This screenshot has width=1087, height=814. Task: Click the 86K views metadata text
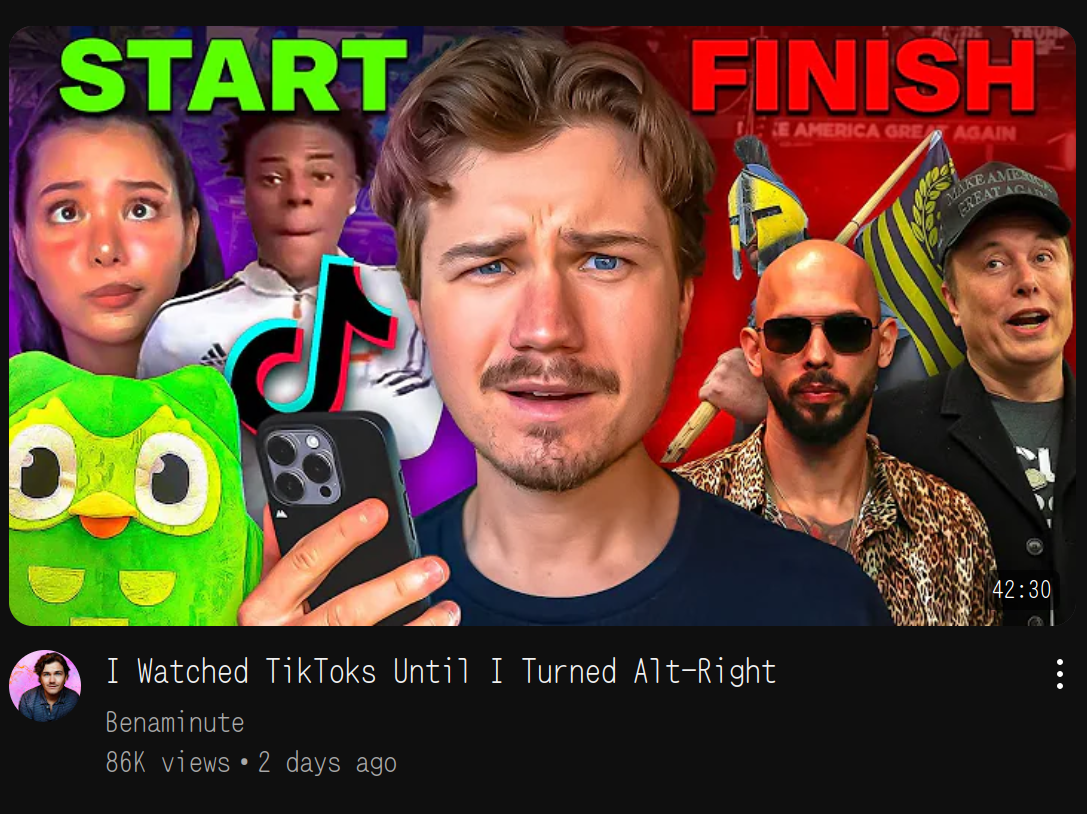point(167,763)
